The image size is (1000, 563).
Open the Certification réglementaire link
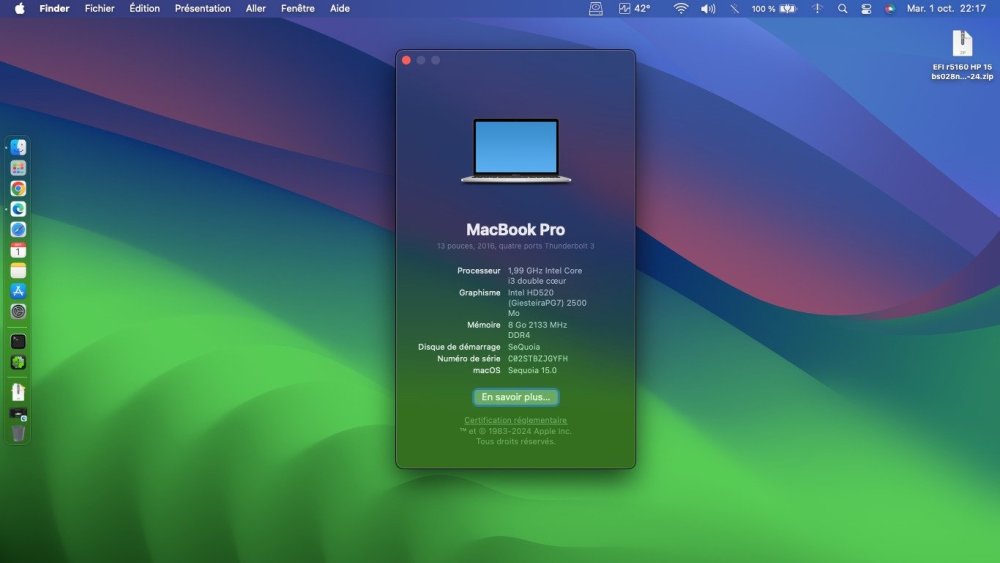click(x=515, y=420)
